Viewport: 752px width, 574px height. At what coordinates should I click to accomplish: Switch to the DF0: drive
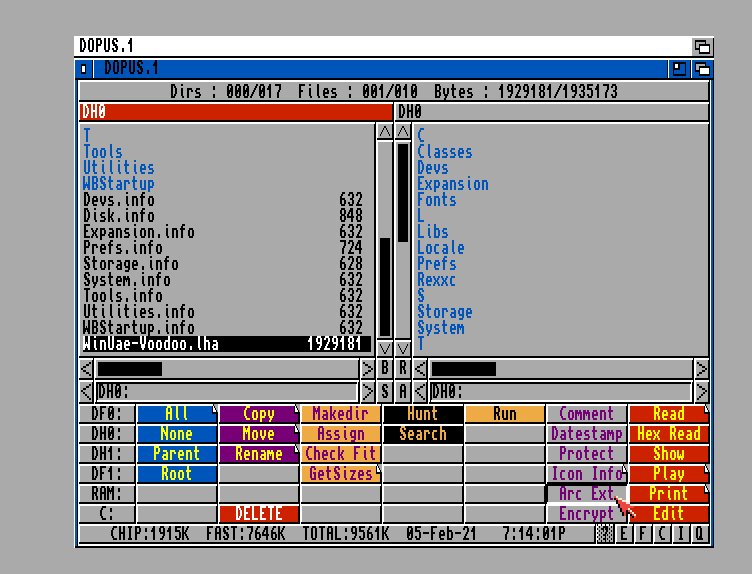coord(106,414)
